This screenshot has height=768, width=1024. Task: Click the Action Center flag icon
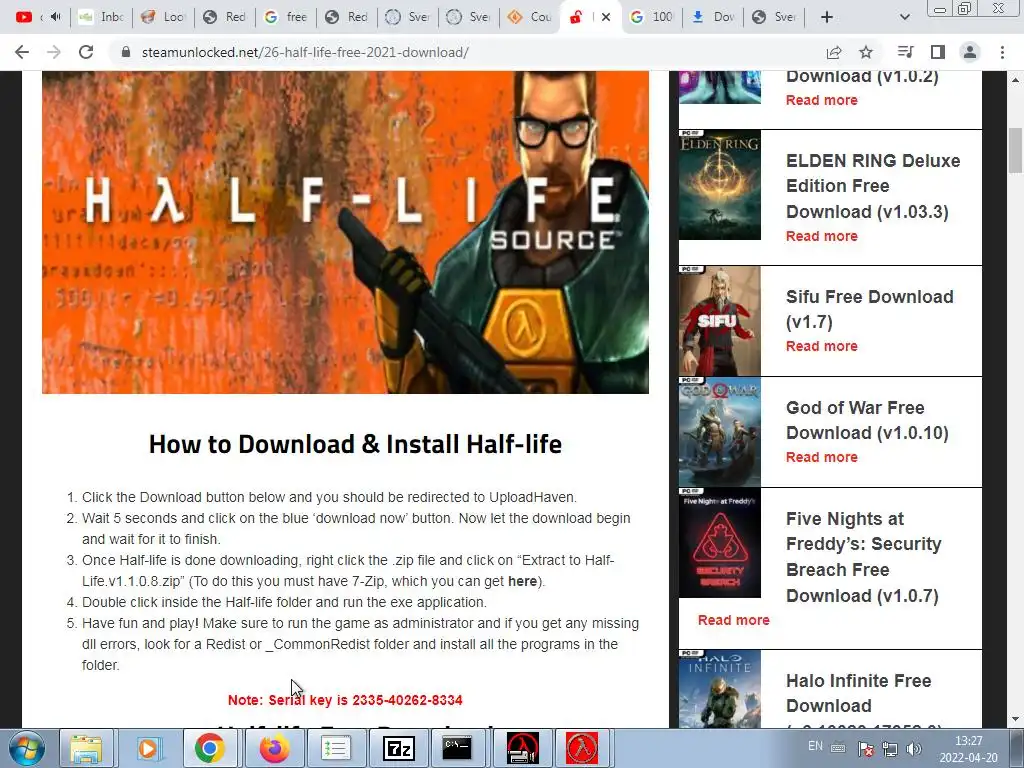click(x=866, y=748)
